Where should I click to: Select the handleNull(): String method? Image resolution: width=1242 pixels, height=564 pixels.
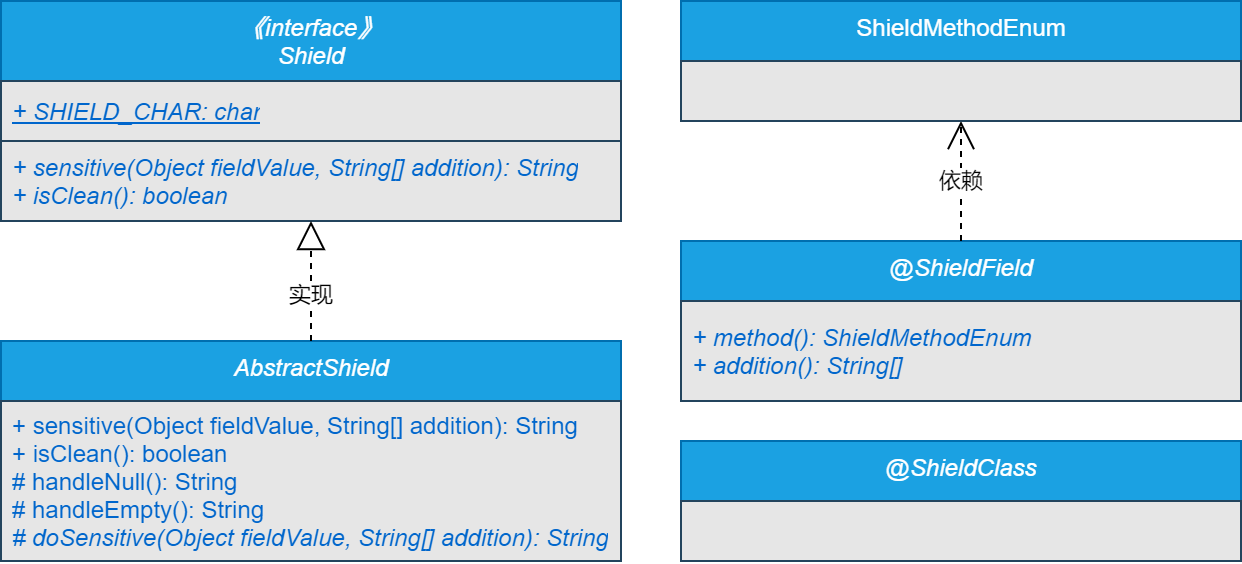pos(124,482)
